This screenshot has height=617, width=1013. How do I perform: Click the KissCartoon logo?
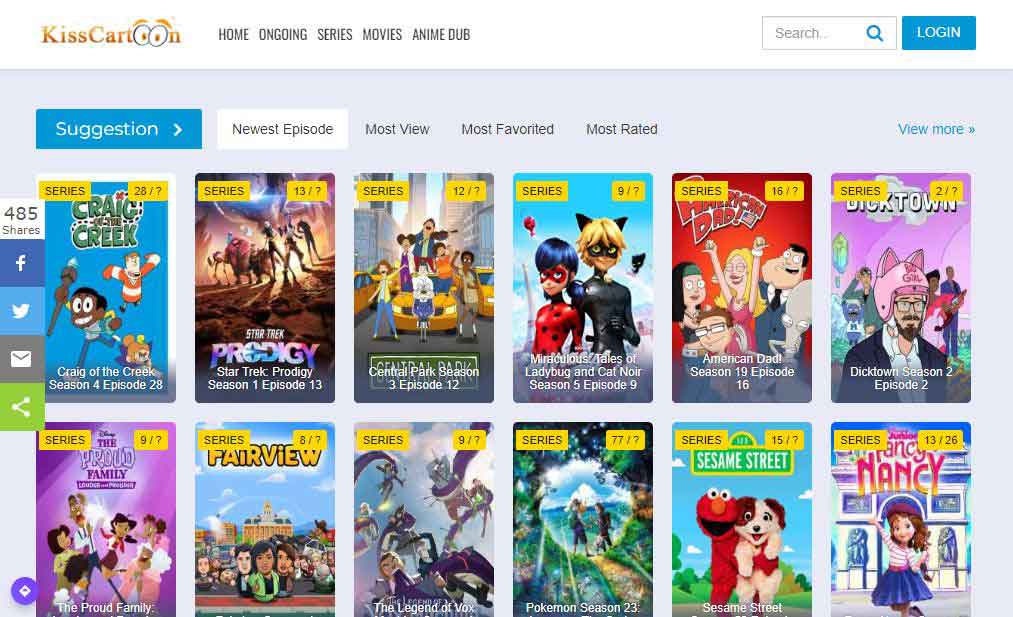click(111, 33)
